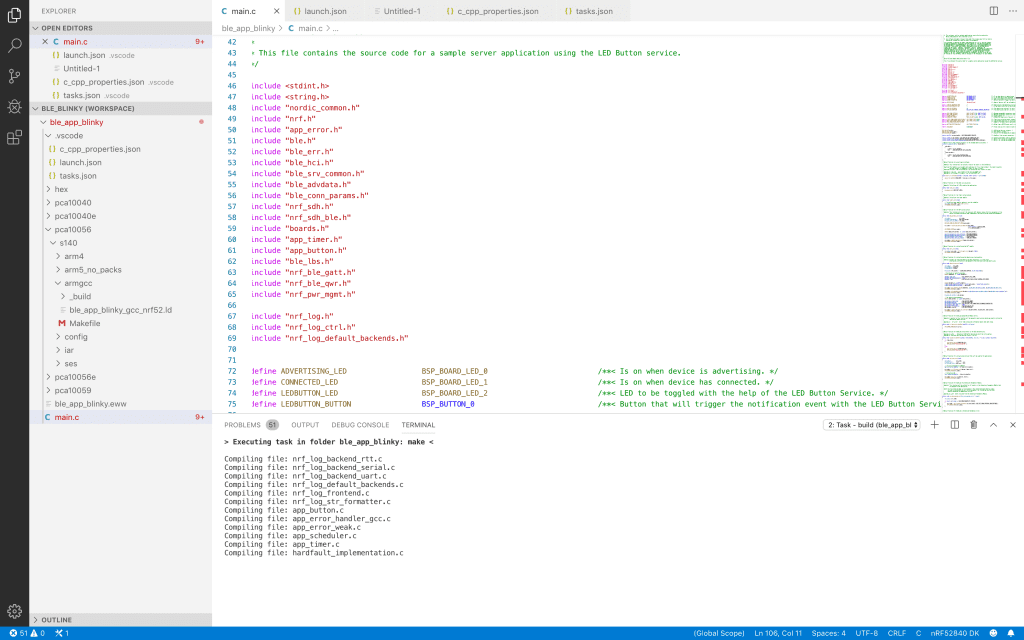The width and height of the screenshot is (1024, 640).
Task: Click the tools icon in status bar
Action: pyautogui.click(x=62, y=633)
